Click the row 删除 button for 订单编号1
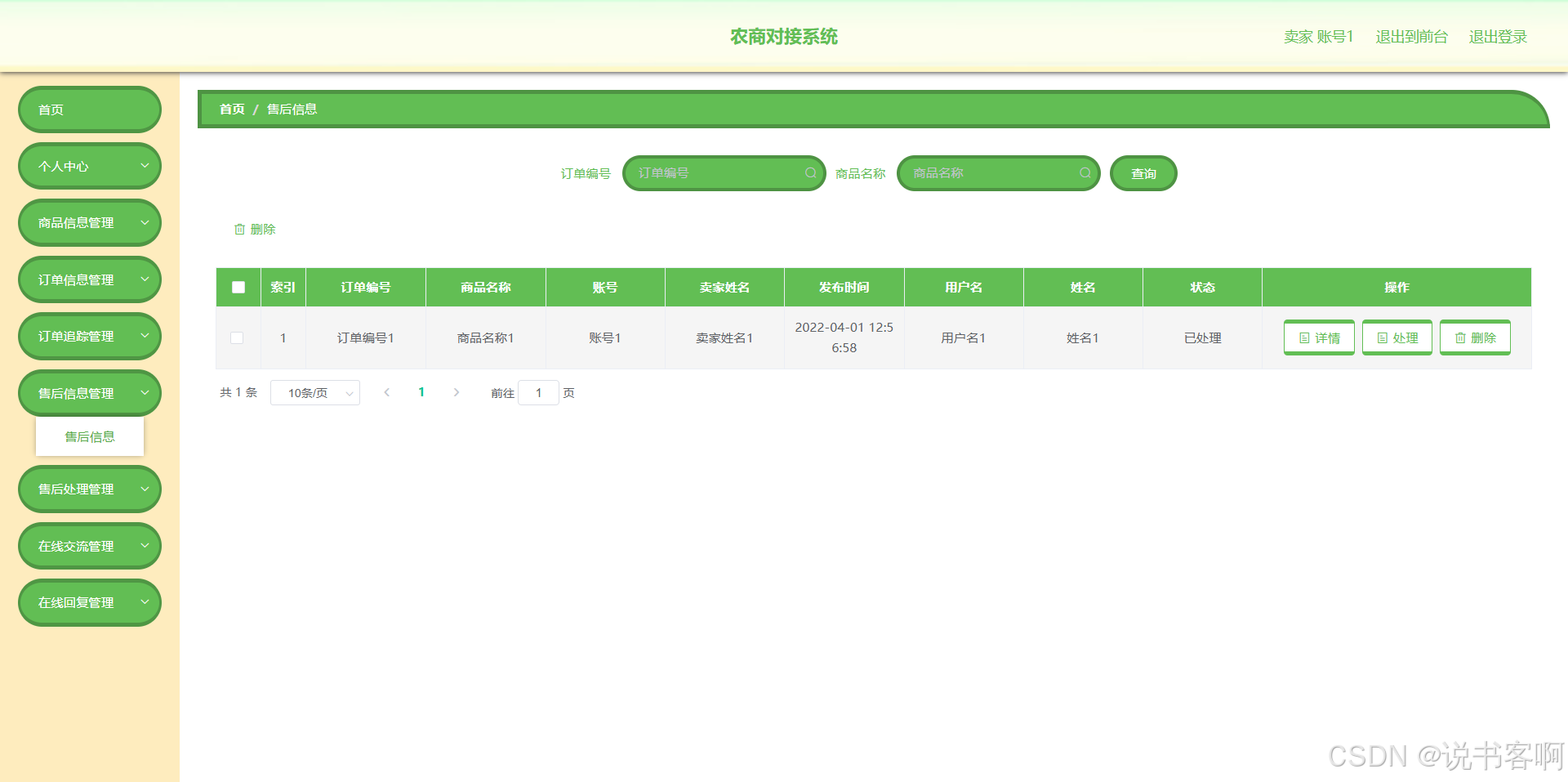 (1475, 337)
